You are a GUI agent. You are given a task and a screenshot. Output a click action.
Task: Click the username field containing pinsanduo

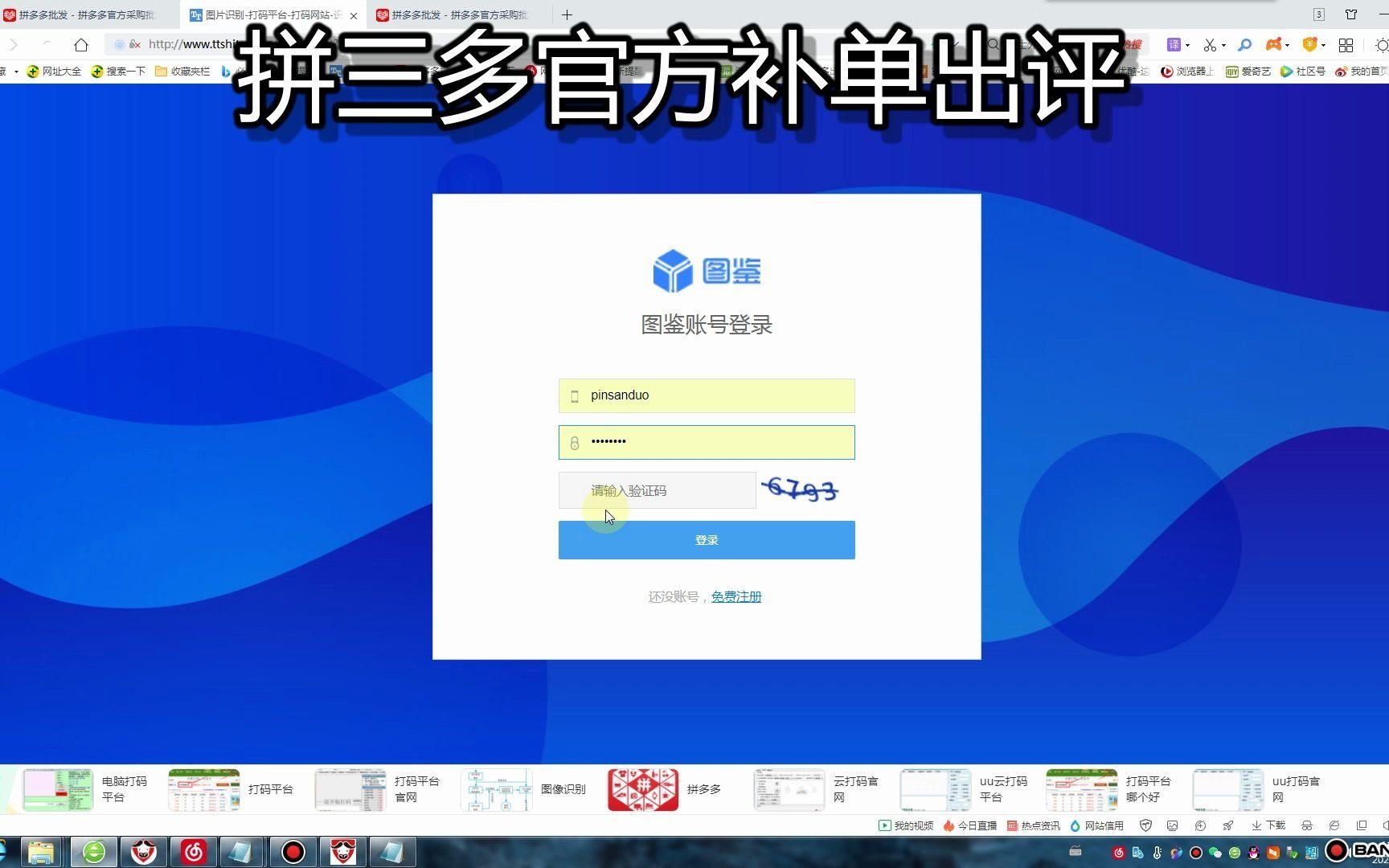click(x=707, y=395)
